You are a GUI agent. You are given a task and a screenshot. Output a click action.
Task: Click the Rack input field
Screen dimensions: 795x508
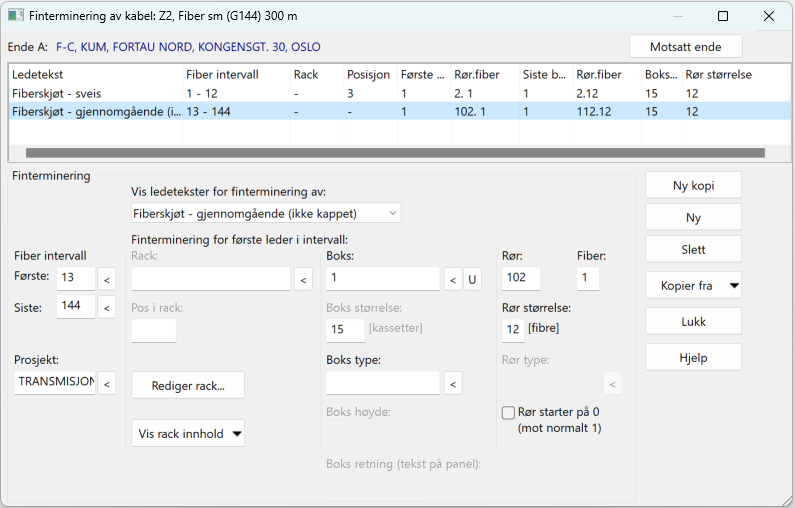(210, 279)
